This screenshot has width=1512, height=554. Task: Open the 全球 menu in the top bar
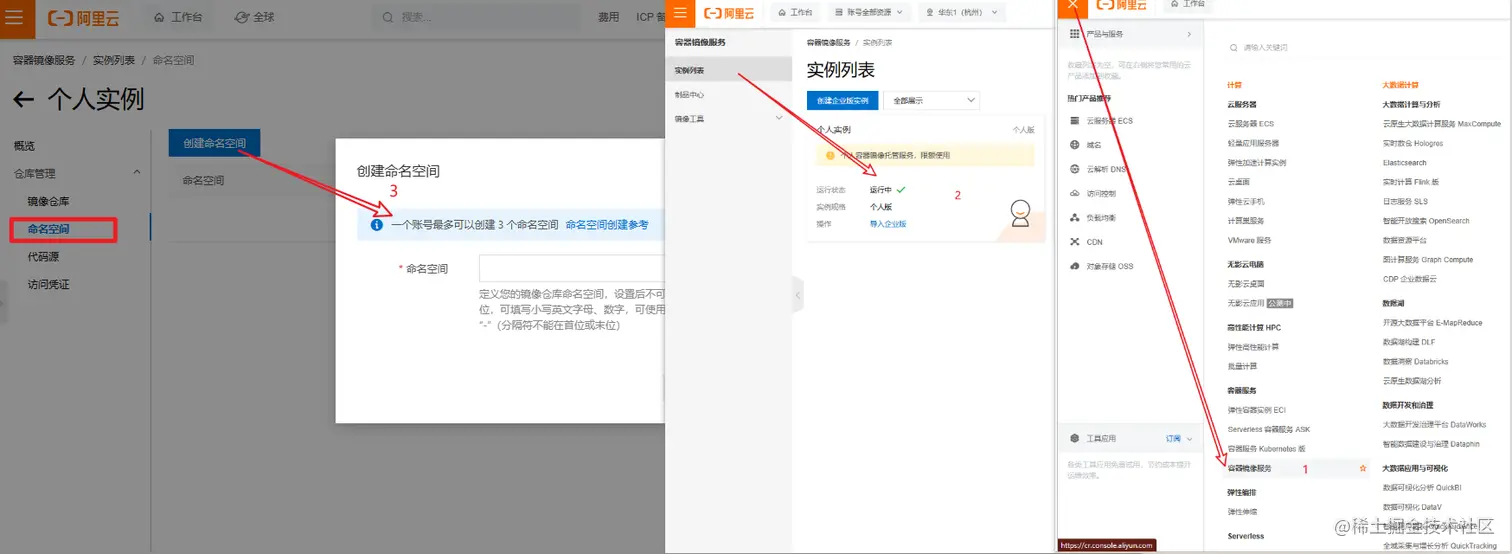[255, 17]
